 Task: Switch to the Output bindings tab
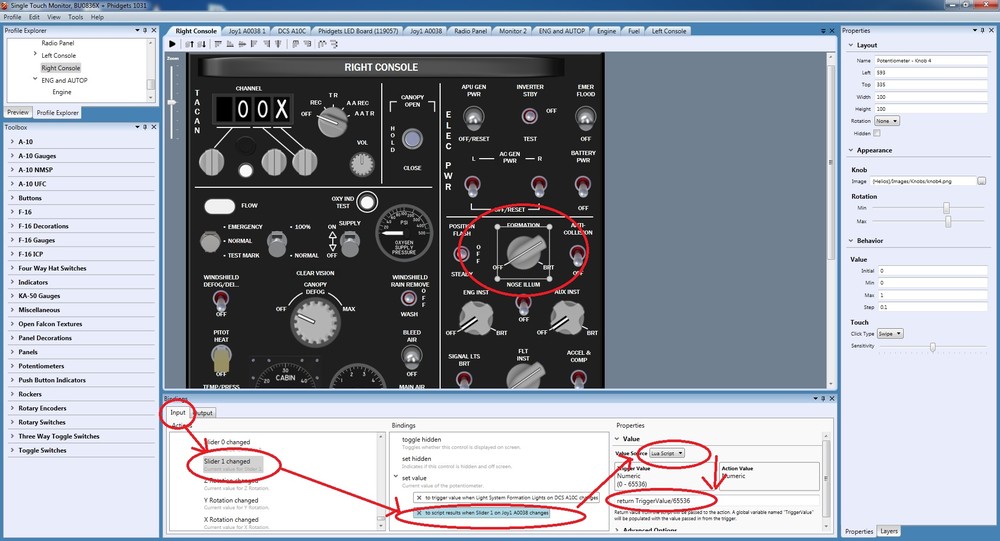tap(203, 413)
